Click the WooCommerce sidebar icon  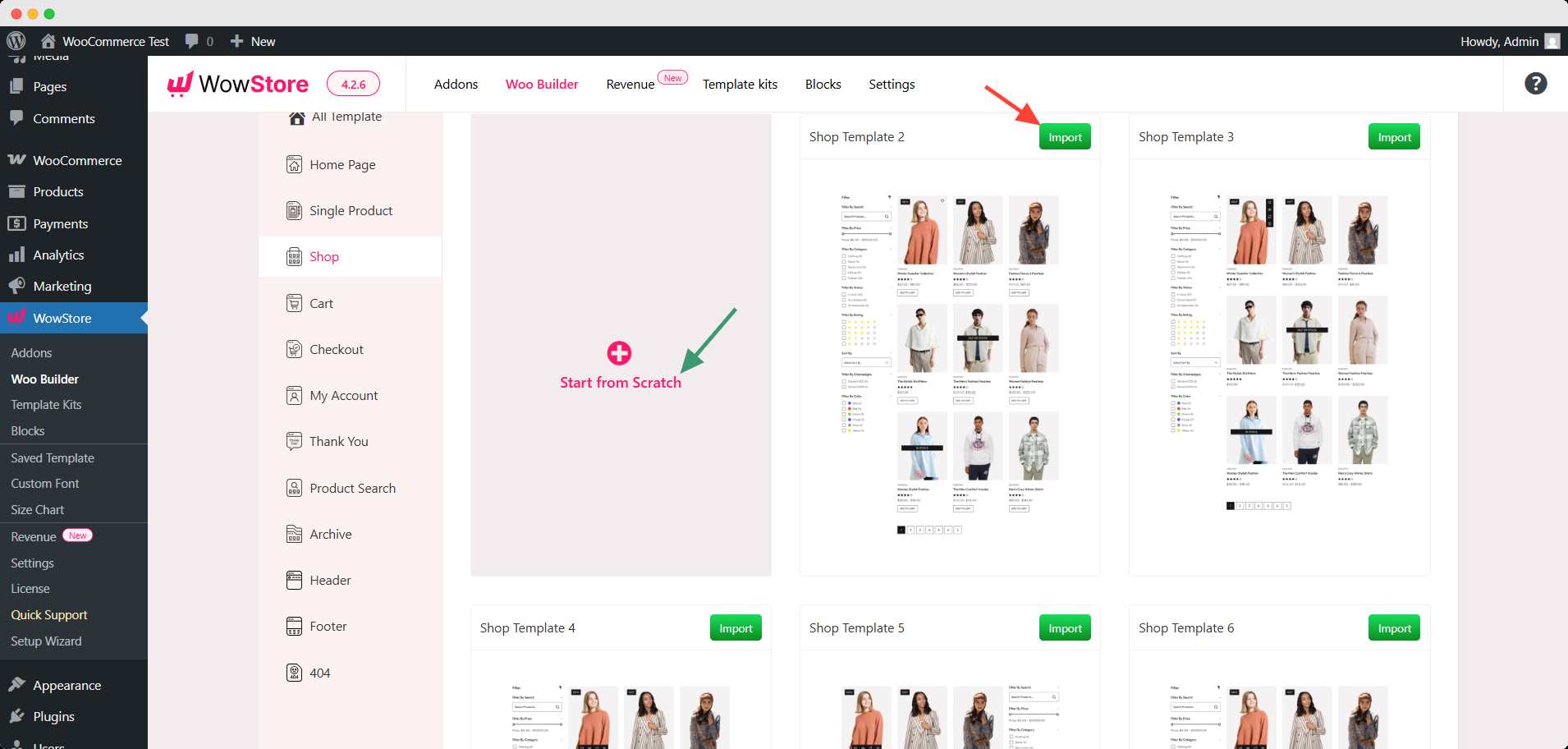(16, 160)
